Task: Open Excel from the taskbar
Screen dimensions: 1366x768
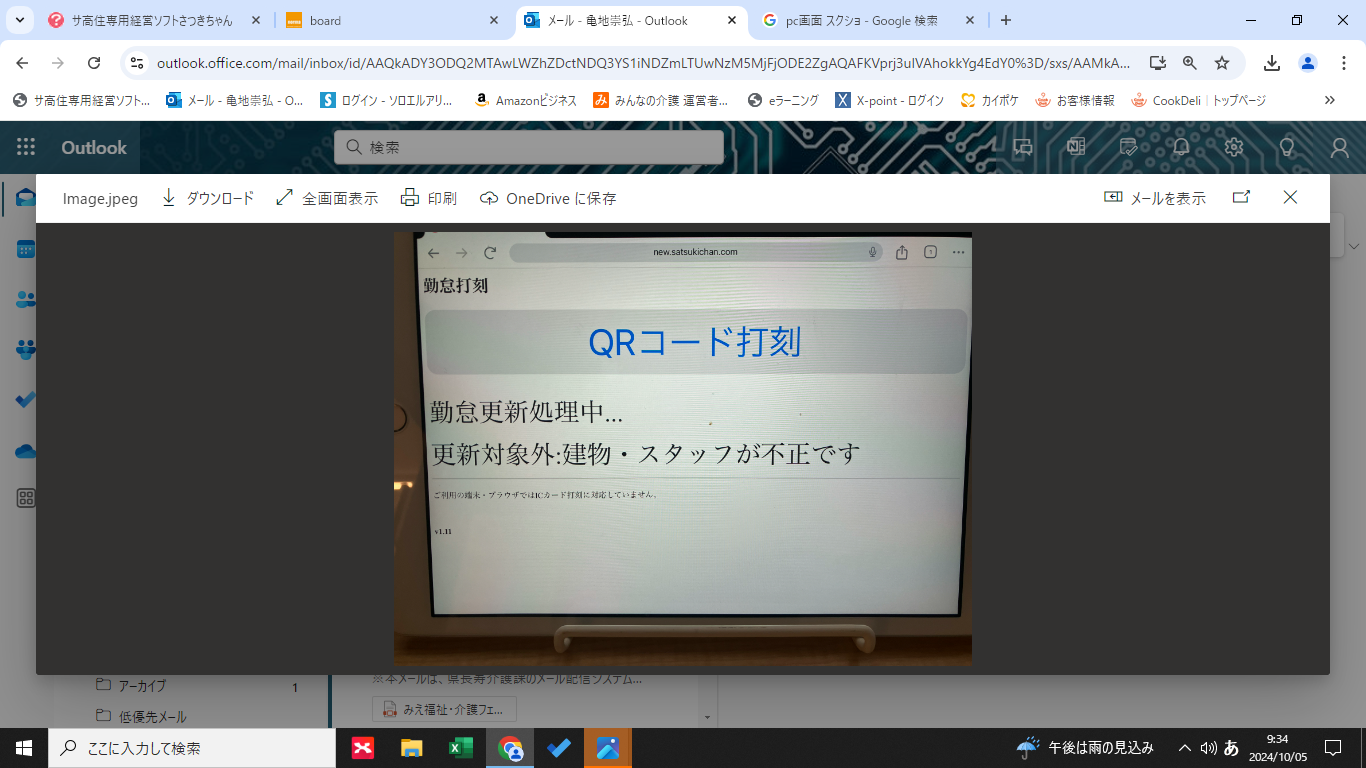Action: pyautogui.click(x=460, y=747)
